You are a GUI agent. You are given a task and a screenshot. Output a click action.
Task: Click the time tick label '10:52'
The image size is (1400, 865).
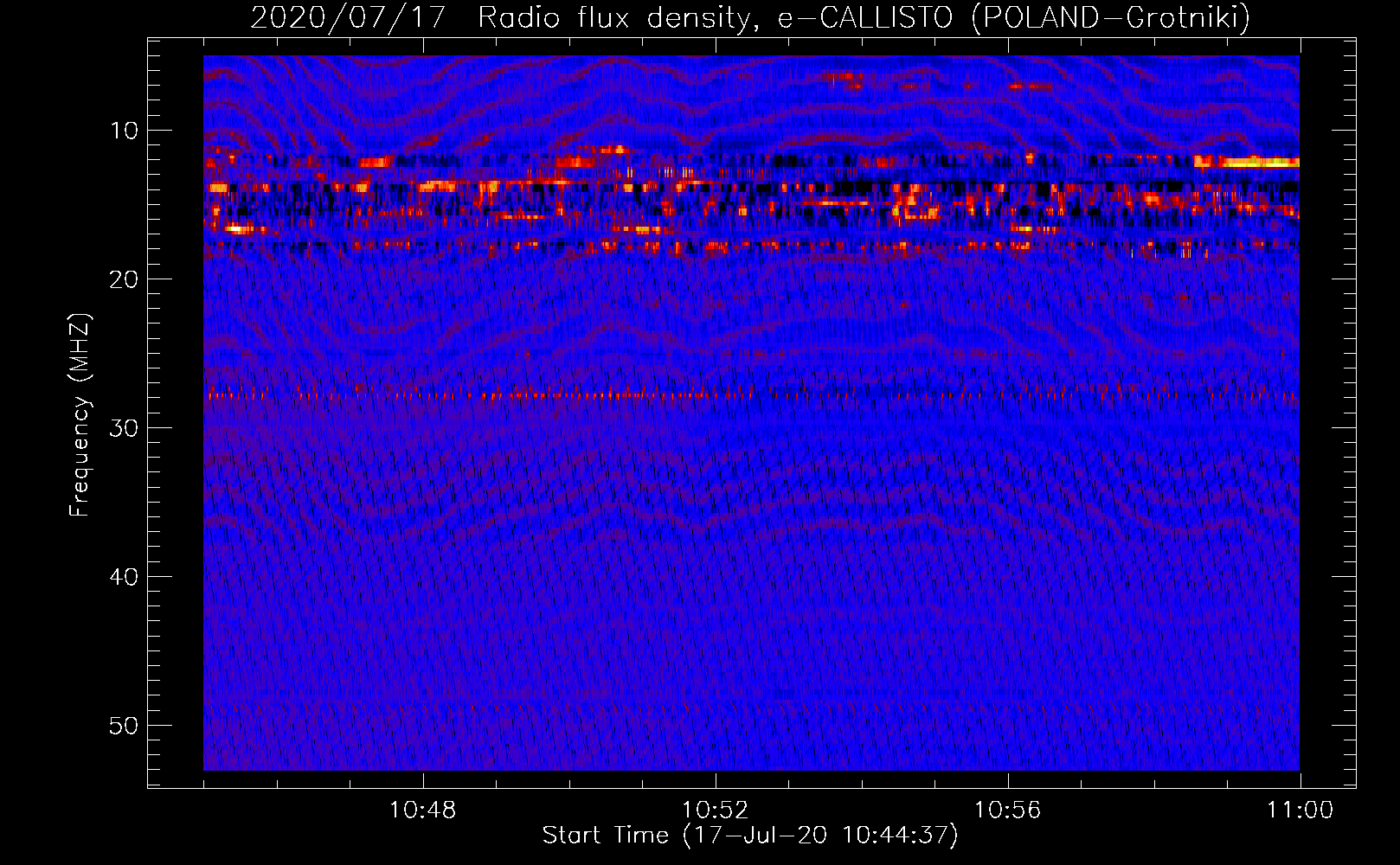point(715,811)
